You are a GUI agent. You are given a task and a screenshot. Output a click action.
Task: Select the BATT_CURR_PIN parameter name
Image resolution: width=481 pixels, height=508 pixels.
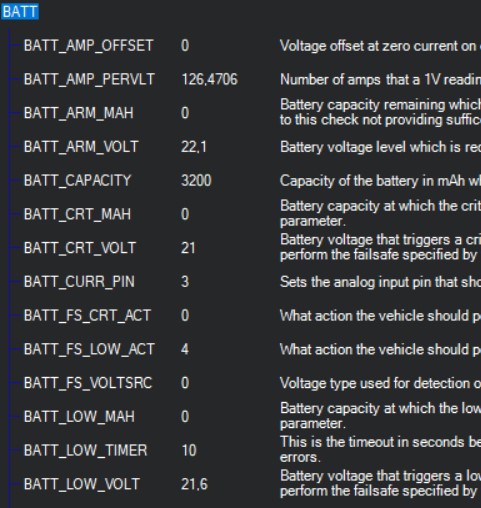pos(79,282)
